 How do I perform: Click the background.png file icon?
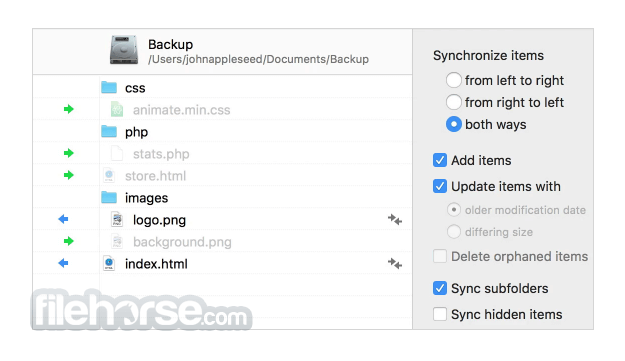117,241
